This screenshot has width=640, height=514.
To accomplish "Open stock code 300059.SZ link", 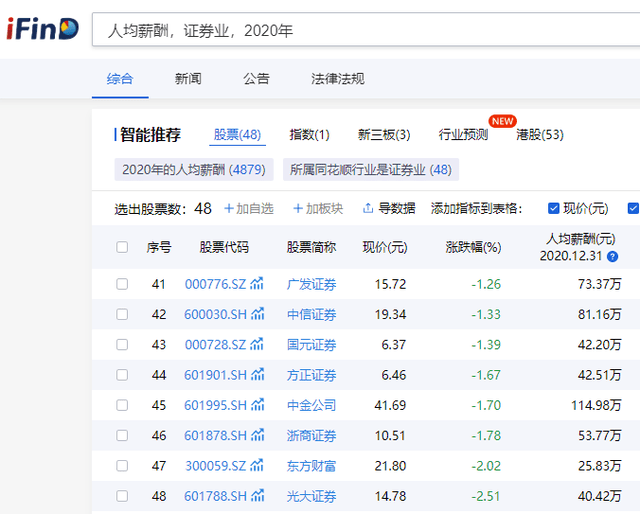I will (x=216, y=465).
